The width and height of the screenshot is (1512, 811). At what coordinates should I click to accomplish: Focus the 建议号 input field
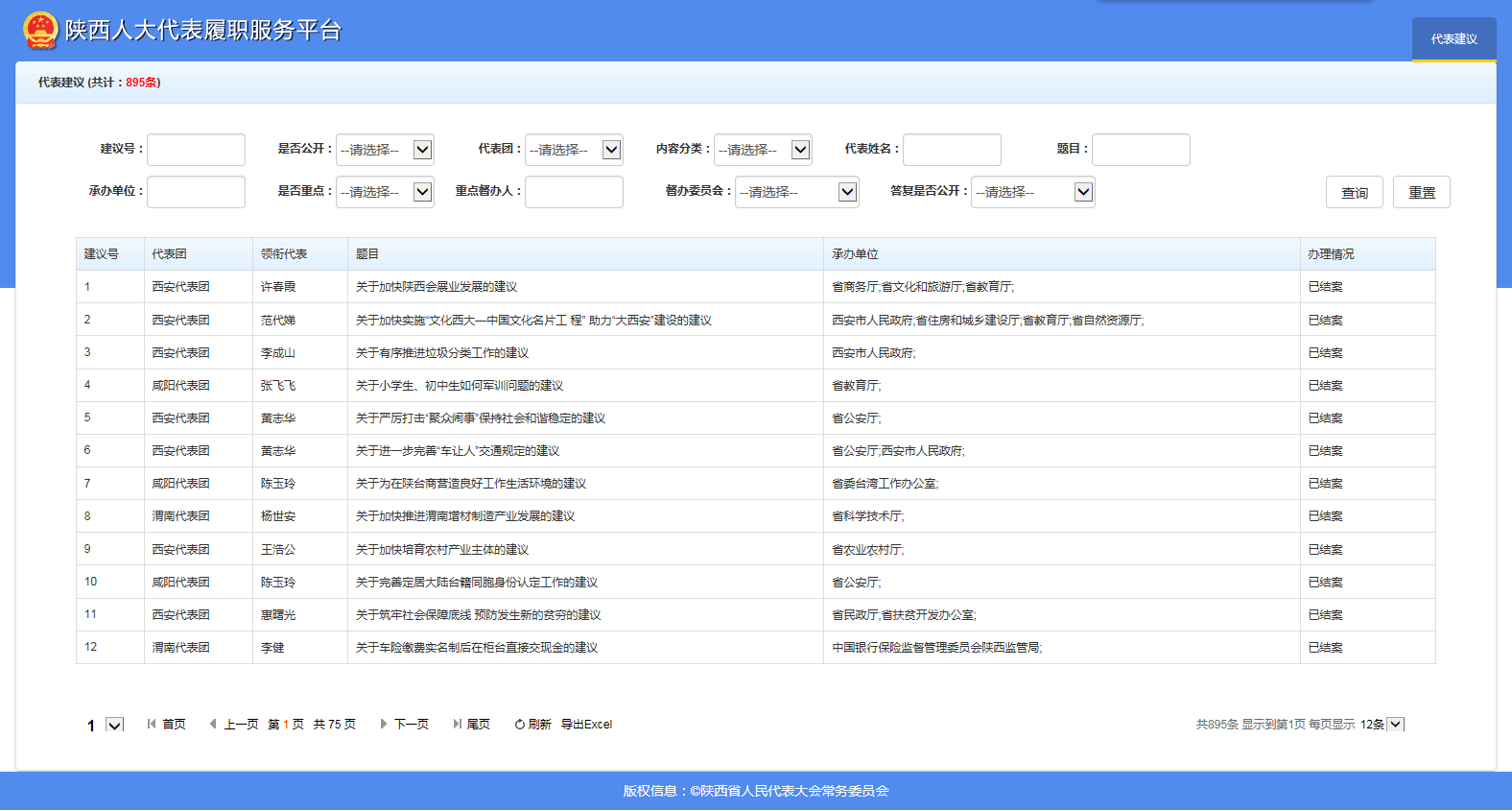(196, 150)
